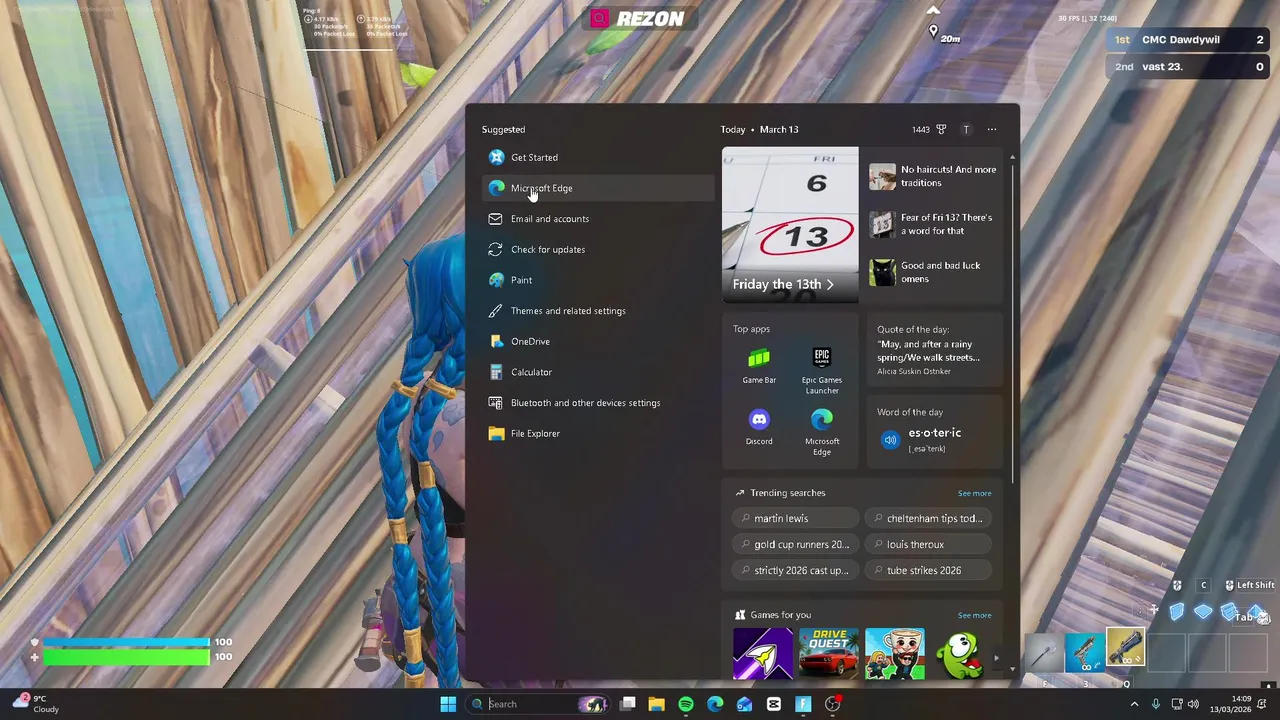
Task: Search trending term gold cup runners
Action: [796, 544]
